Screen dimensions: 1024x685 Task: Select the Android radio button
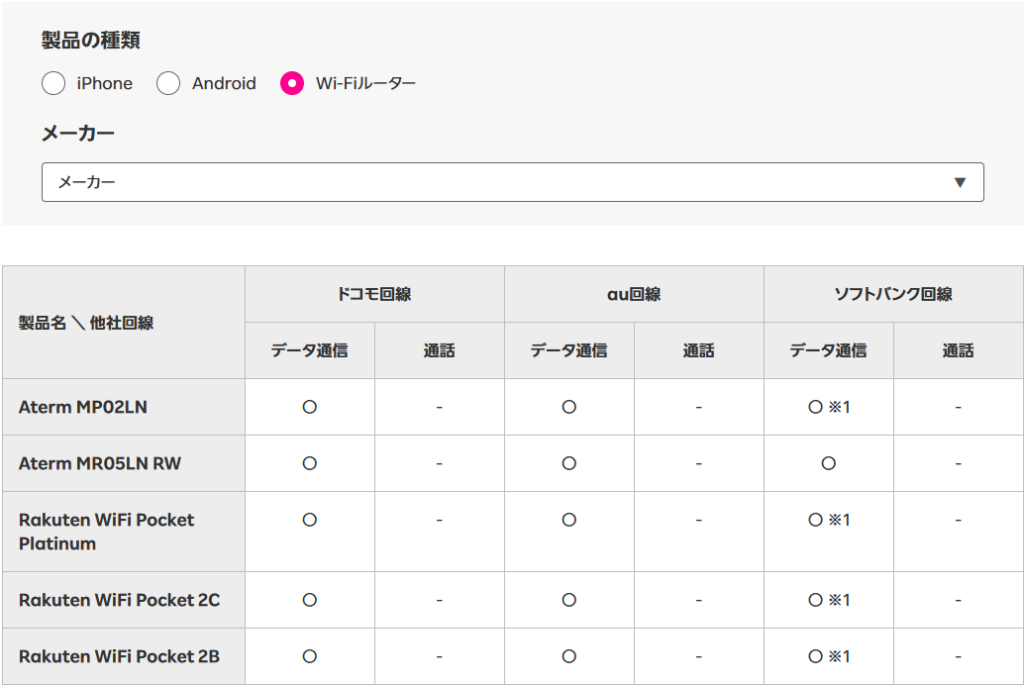point(168,84)
